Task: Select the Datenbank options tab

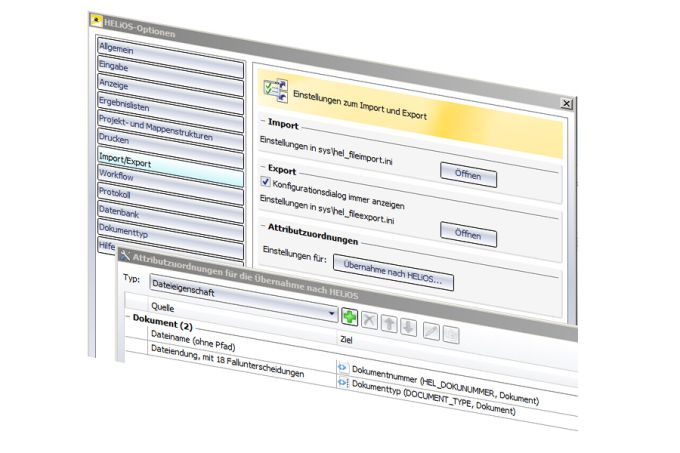Action: coord(170,223)
